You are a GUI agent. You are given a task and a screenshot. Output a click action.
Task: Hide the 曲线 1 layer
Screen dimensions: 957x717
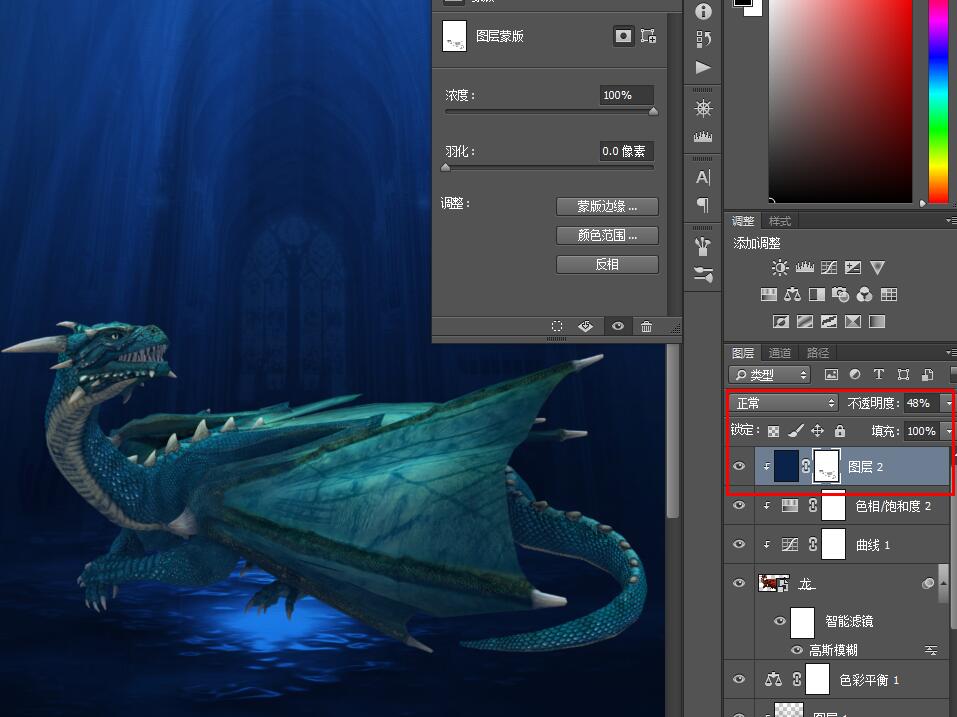[739, 544]
